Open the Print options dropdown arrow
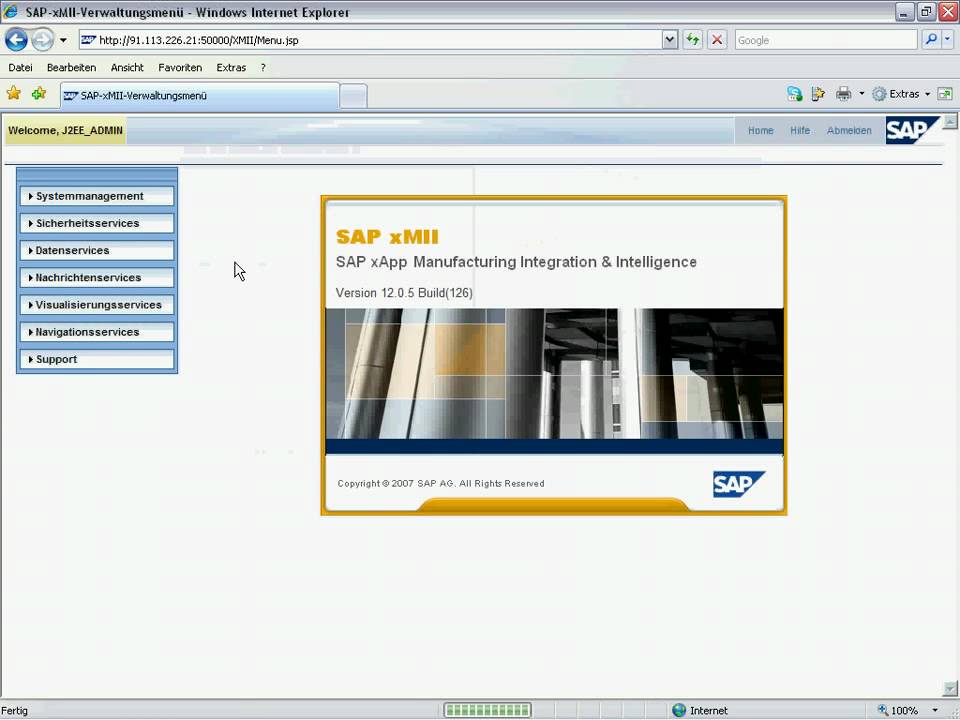The height and width of the screenshot is (720, 960). point(861,94)
